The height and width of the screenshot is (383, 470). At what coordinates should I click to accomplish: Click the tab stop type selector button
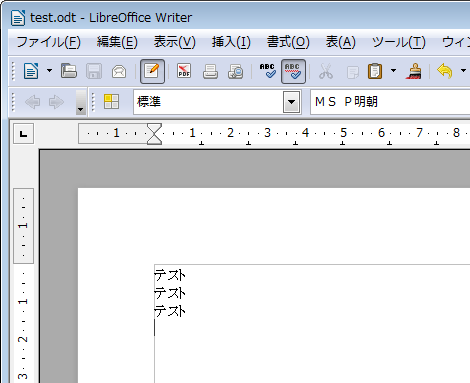23,134
